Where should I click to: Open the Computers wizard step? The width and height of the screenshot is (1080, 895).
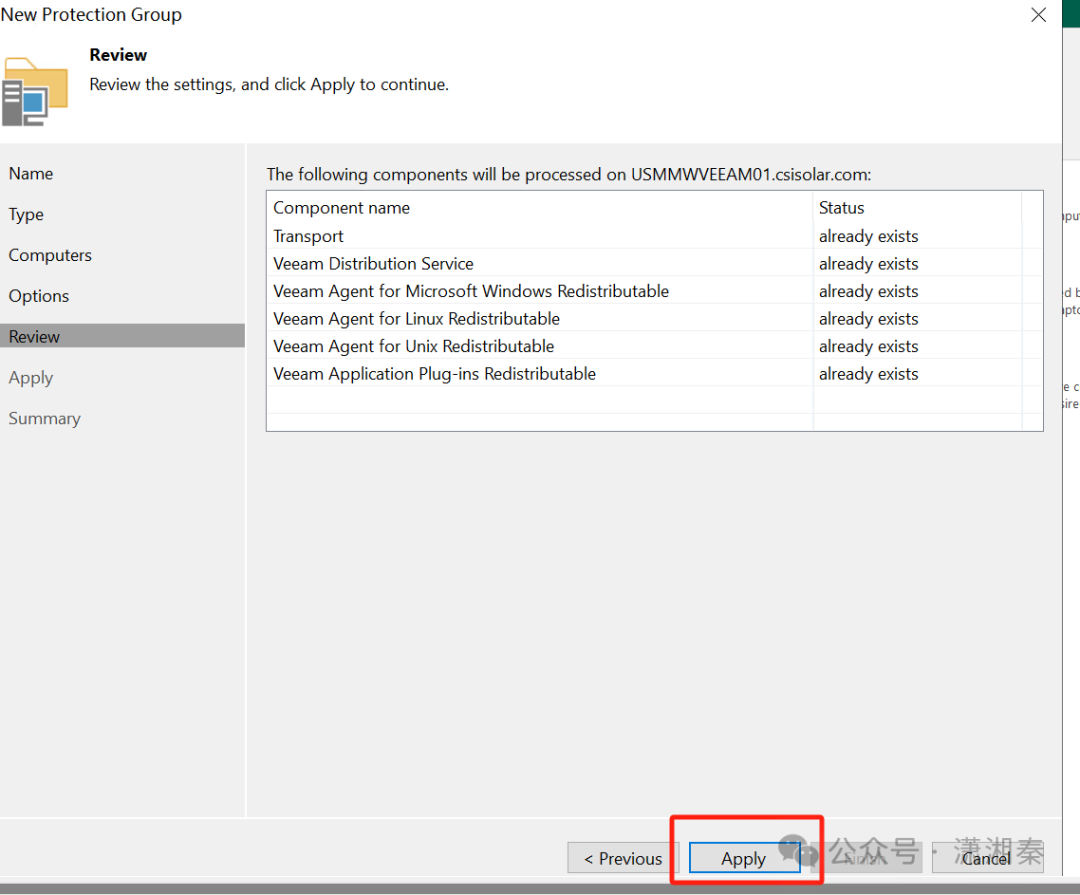pyautogui.click(x=50, y=255)
